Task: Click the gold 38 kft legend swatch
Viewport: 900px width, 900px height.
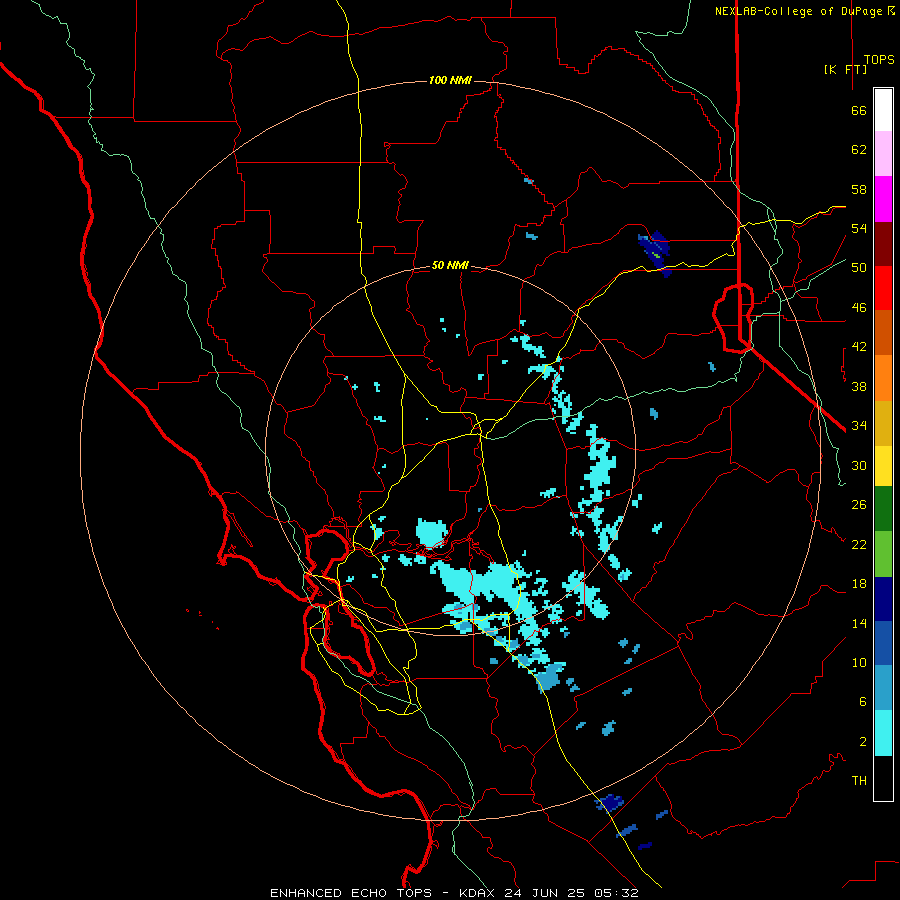Action: click(883, 423)
